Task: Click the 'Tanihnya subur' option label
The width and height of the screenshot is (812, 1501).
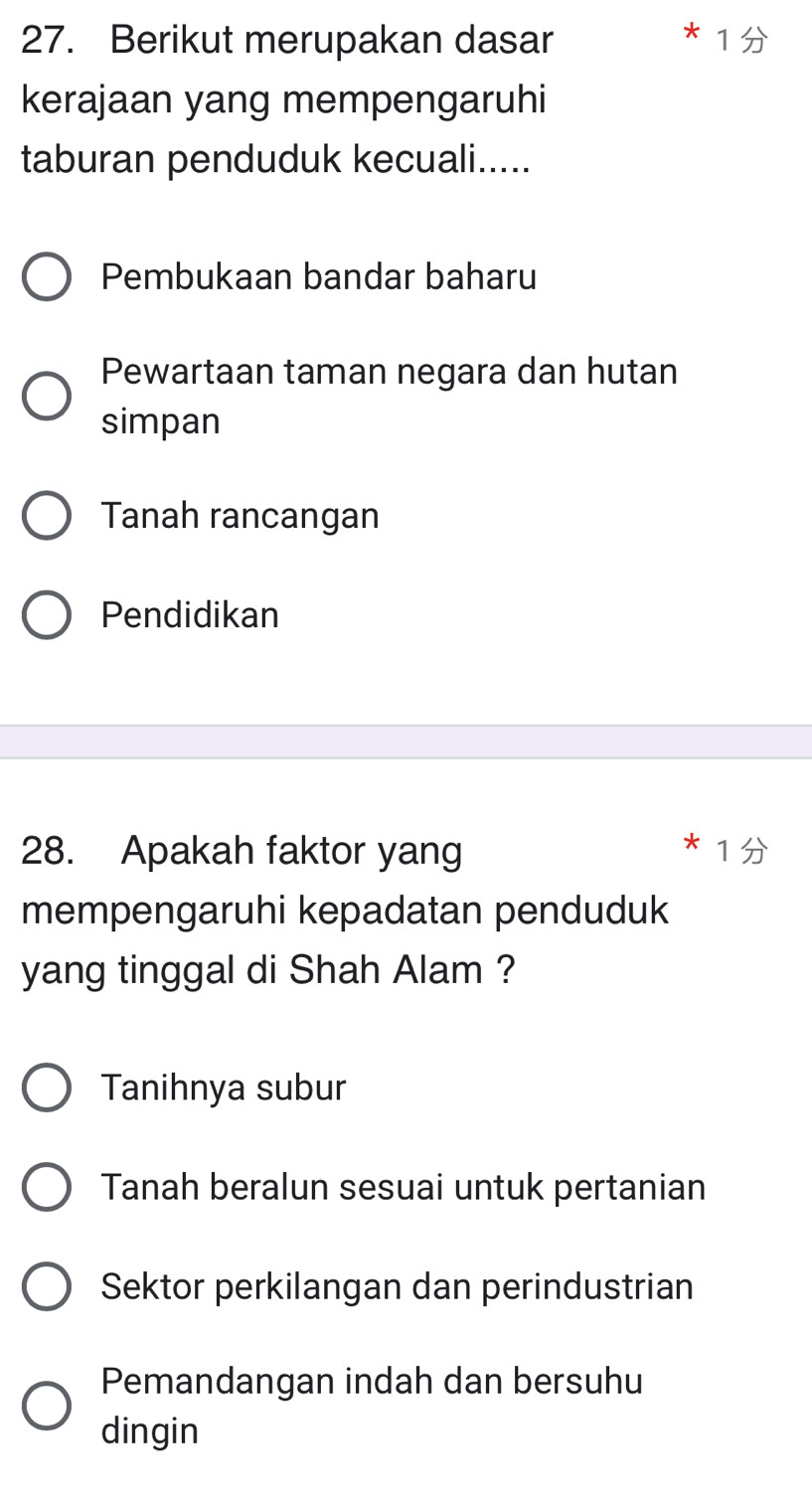Action: (224, 1088)
